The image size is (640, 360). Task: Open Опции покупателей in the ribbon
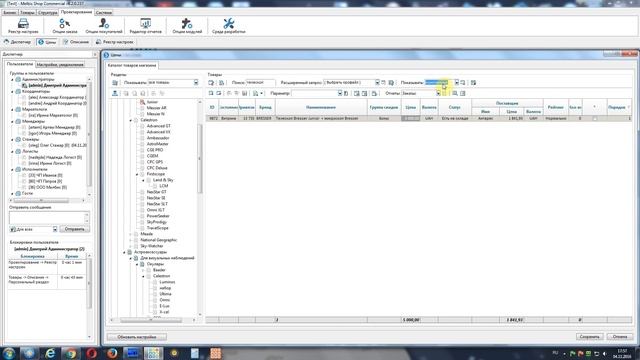click(x=104, y=26)
